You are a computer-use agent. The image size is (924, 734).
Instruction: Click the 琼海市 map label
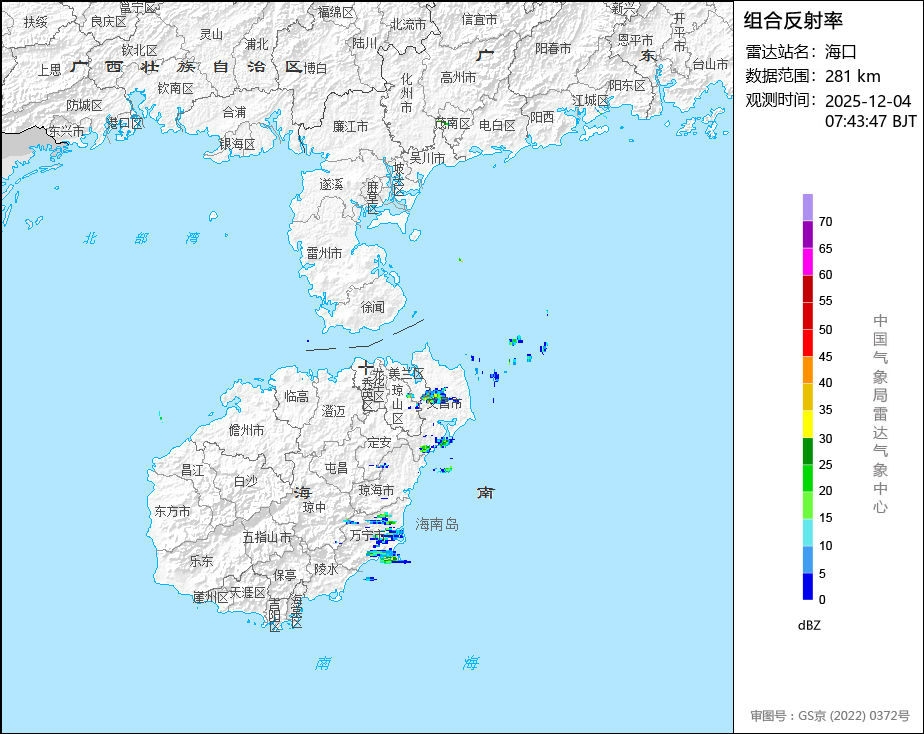click(x=376, y=490)
